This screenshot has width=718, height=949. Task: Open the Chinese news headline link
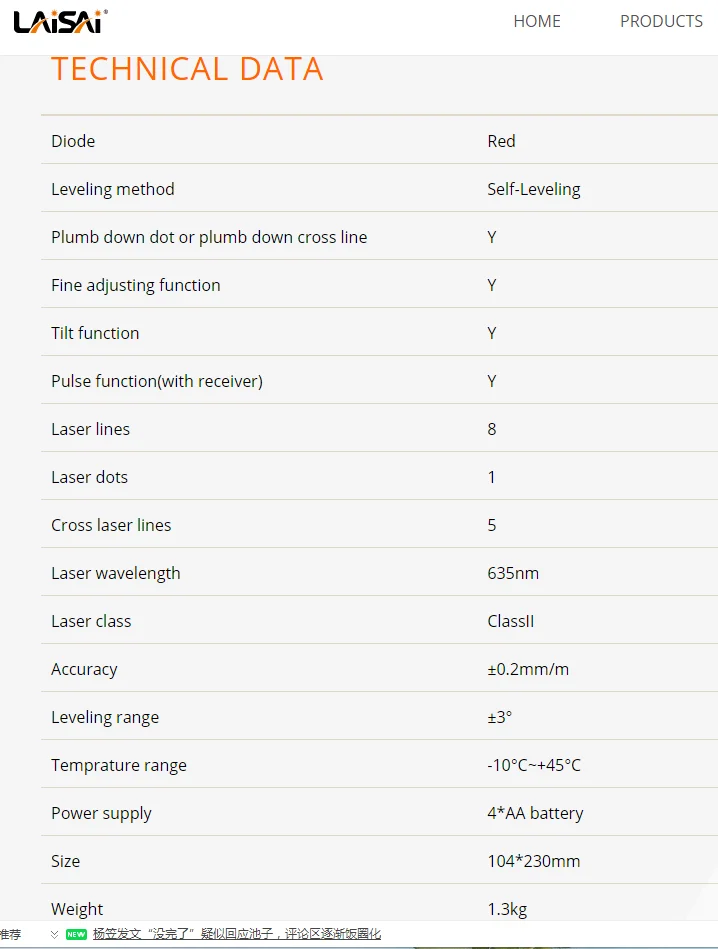click(237, 934)
